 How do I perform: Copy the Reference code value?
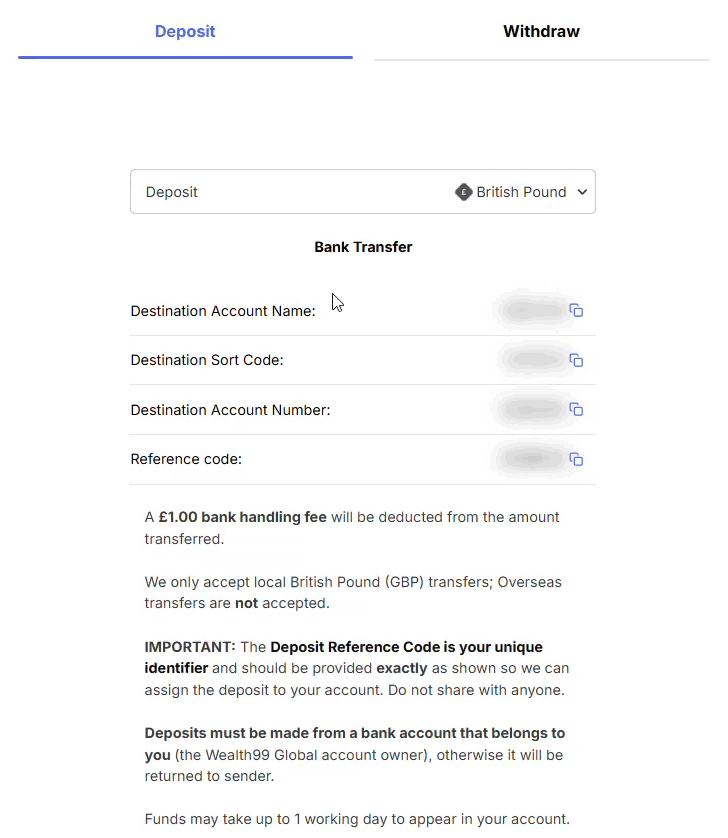click(x=576, y=459)
